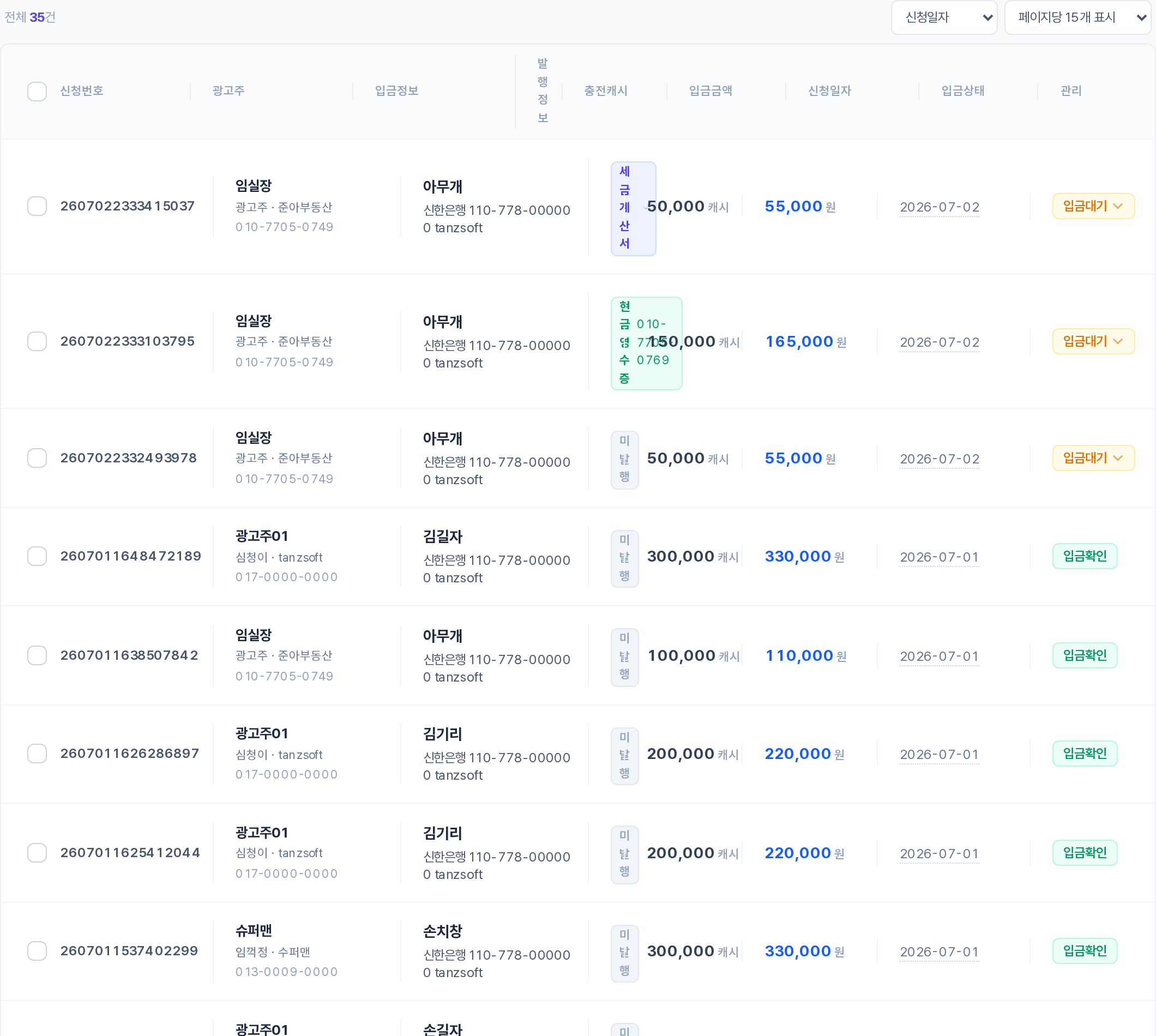Image resolution: width=1156 pixels, height=1036 pixels.
Task: Mark checkbox for request 260701162541​2044
Action: 37,853
